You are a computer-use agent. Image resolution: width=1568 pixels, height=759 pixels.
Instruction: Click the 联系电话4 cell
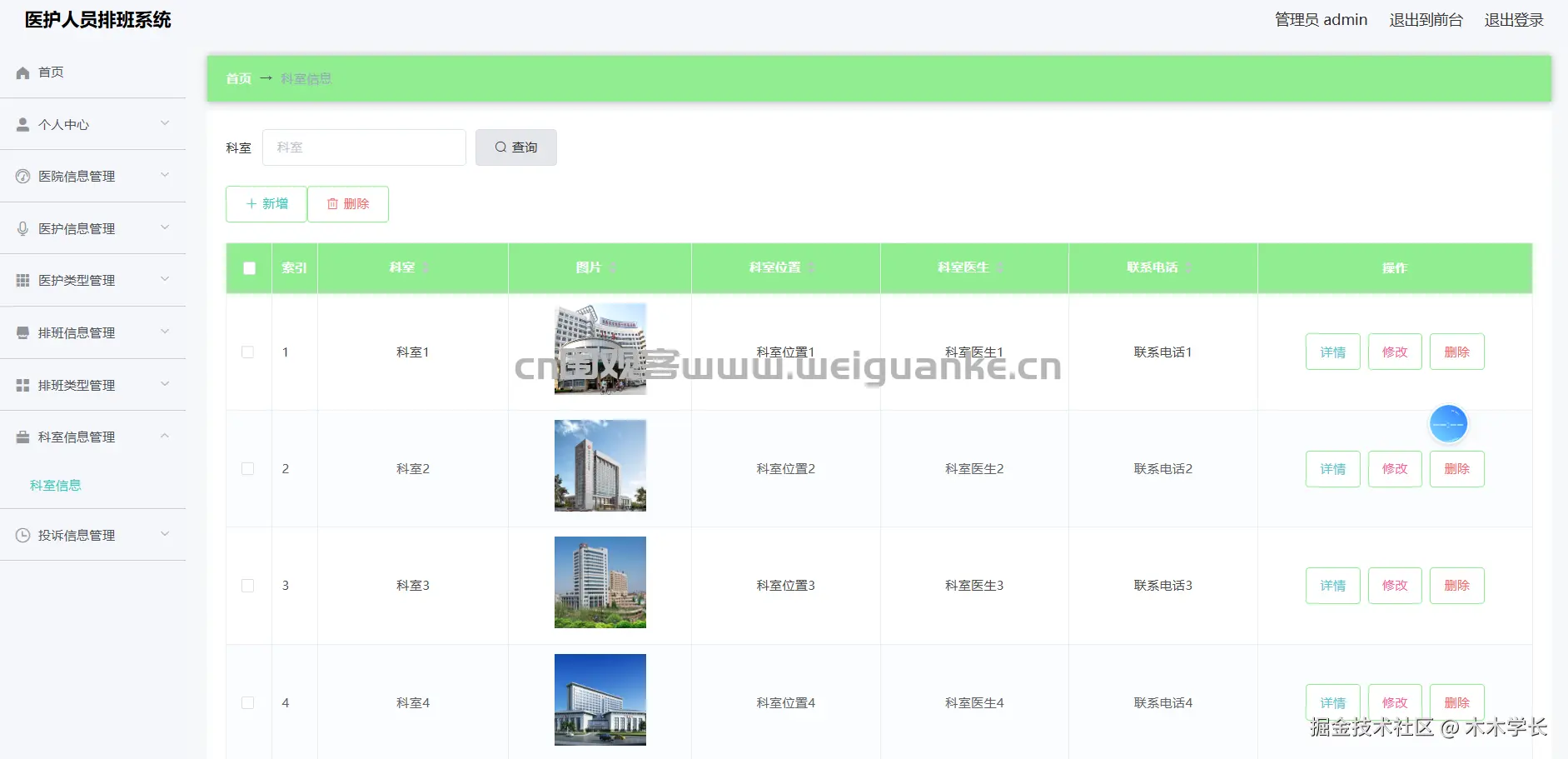[1163, 703]
